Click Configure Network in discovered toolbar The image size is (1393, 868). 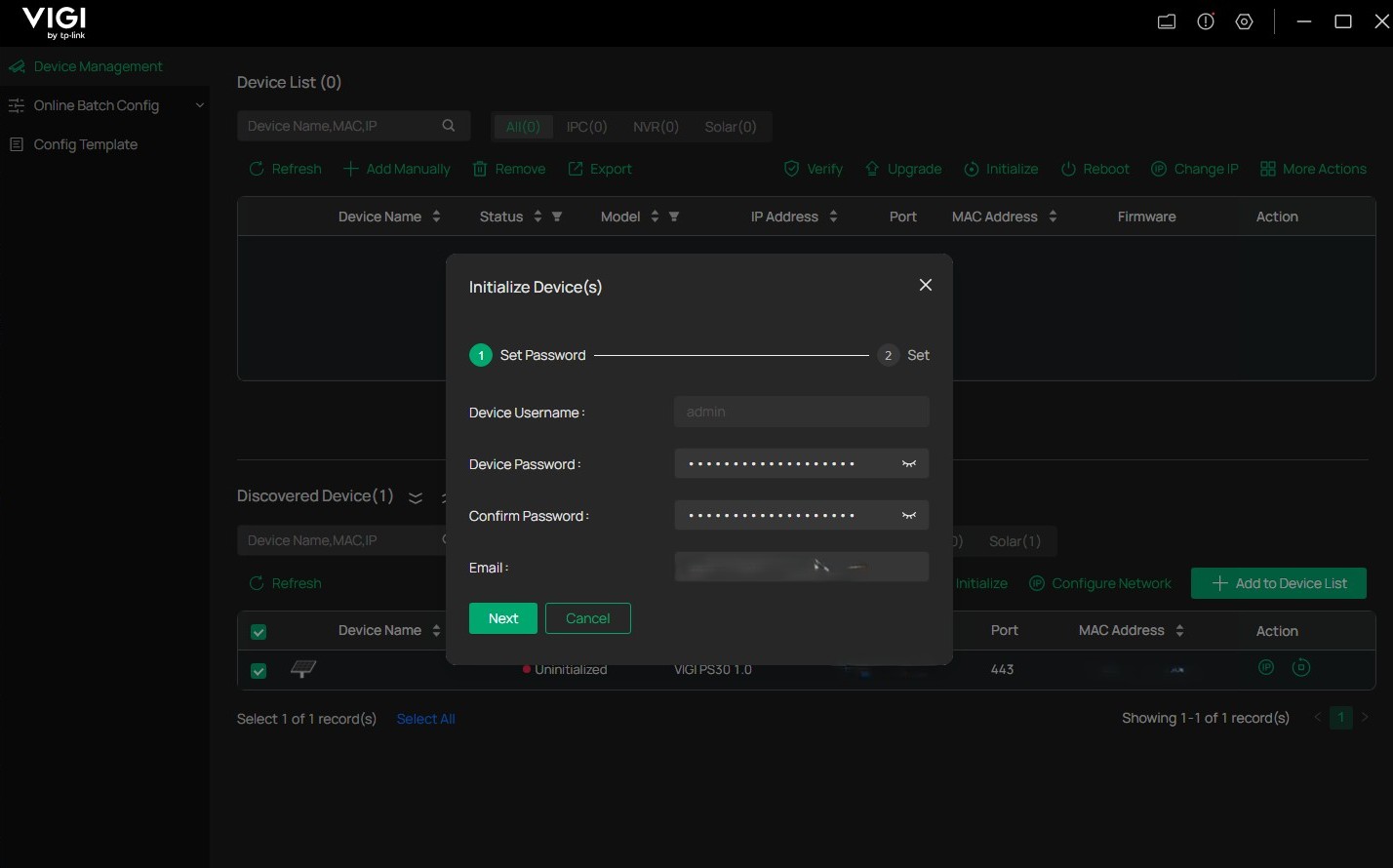[x=1100, y=583]
